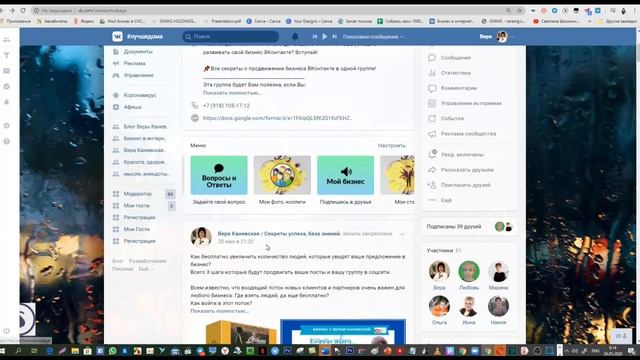Viewport: 640px width, 360px height.
Task: Expand the Вера profile menu arrow
Action: coord(513,37)
